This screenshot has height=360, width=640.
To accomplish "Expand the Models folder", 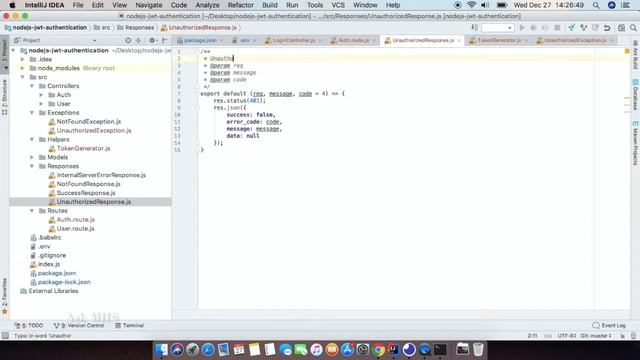I will click(x=32, y=157).
